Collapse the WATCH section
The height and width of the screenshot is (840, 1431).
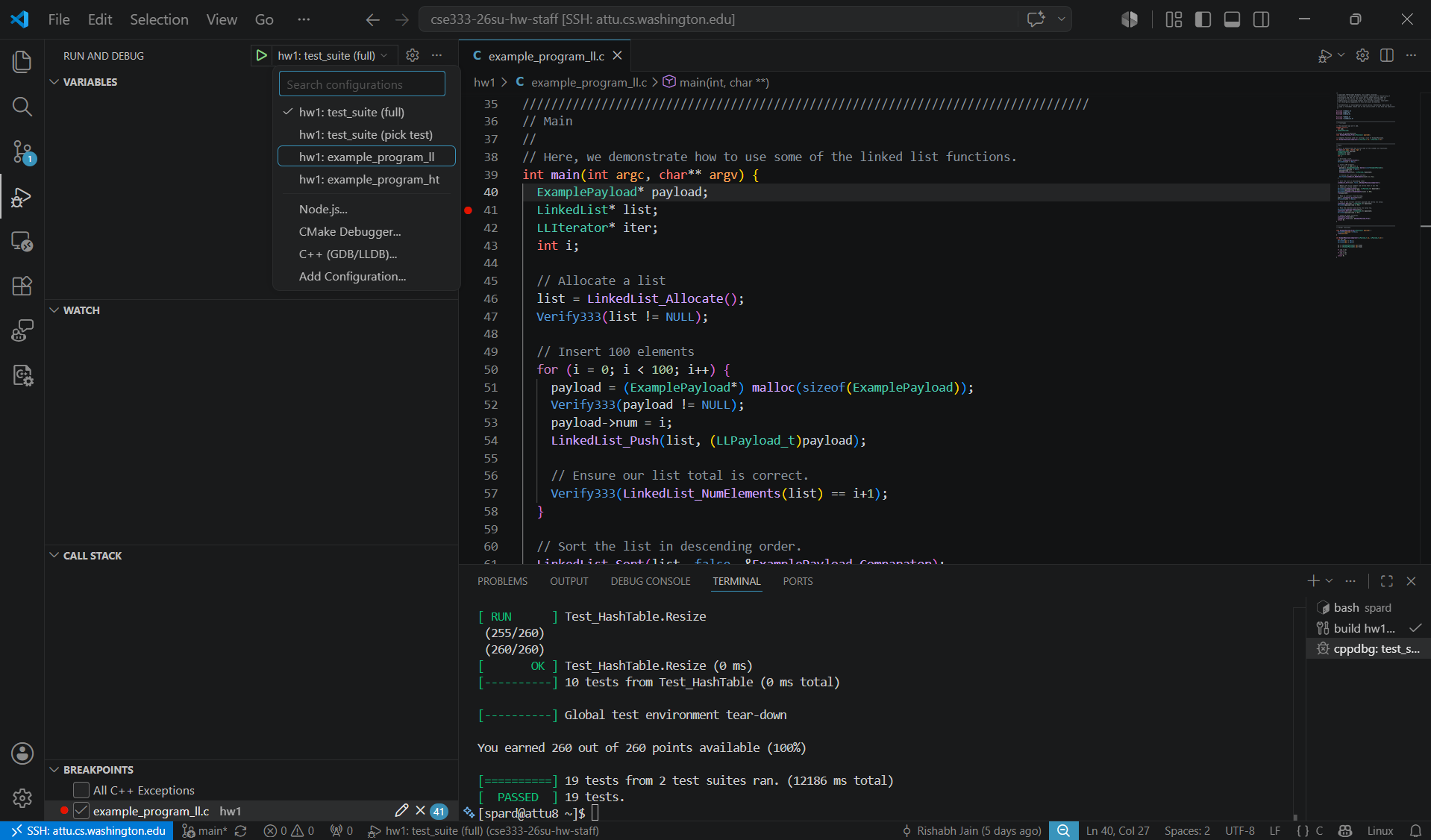(54, 310)
